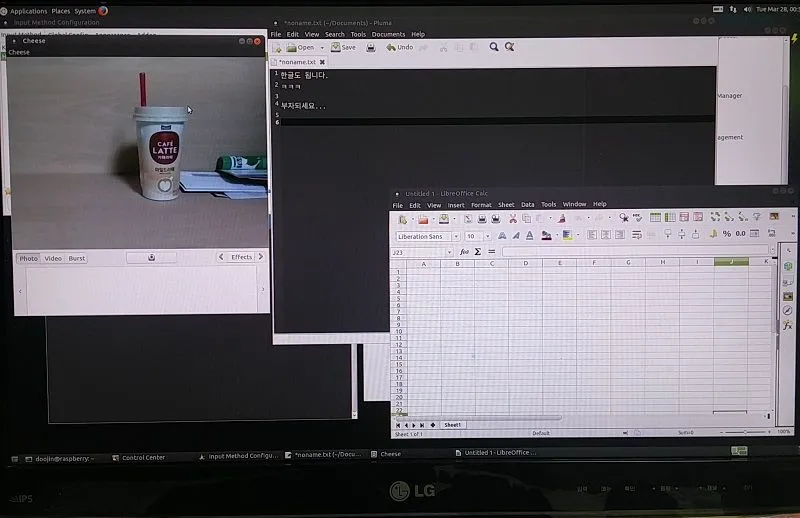
Task: Click the Export as PDF icon in Calc
Action: [x=468, y=219]
